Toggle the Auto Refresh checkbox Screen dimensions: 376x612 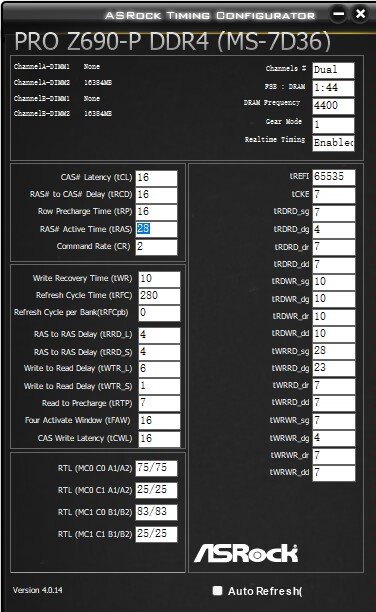pos(217,591)
